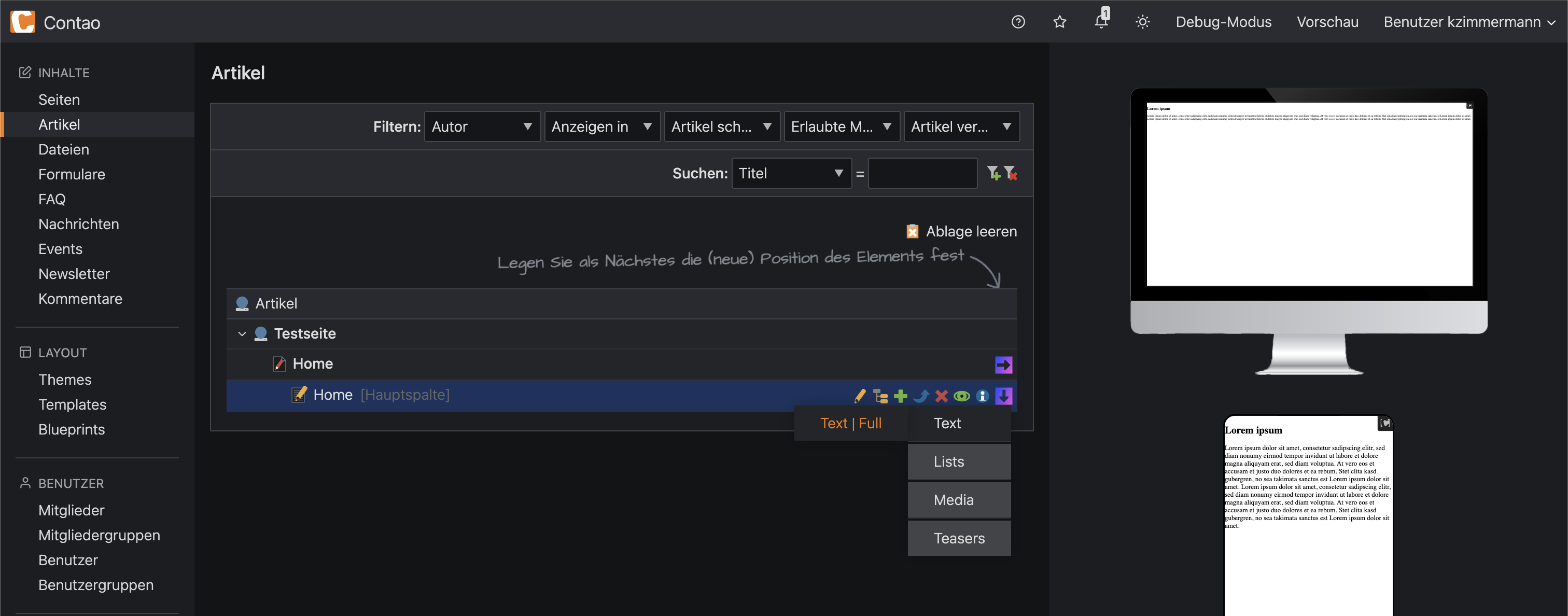Toggle Debug-Modus in header

[x=1223, y=22]
